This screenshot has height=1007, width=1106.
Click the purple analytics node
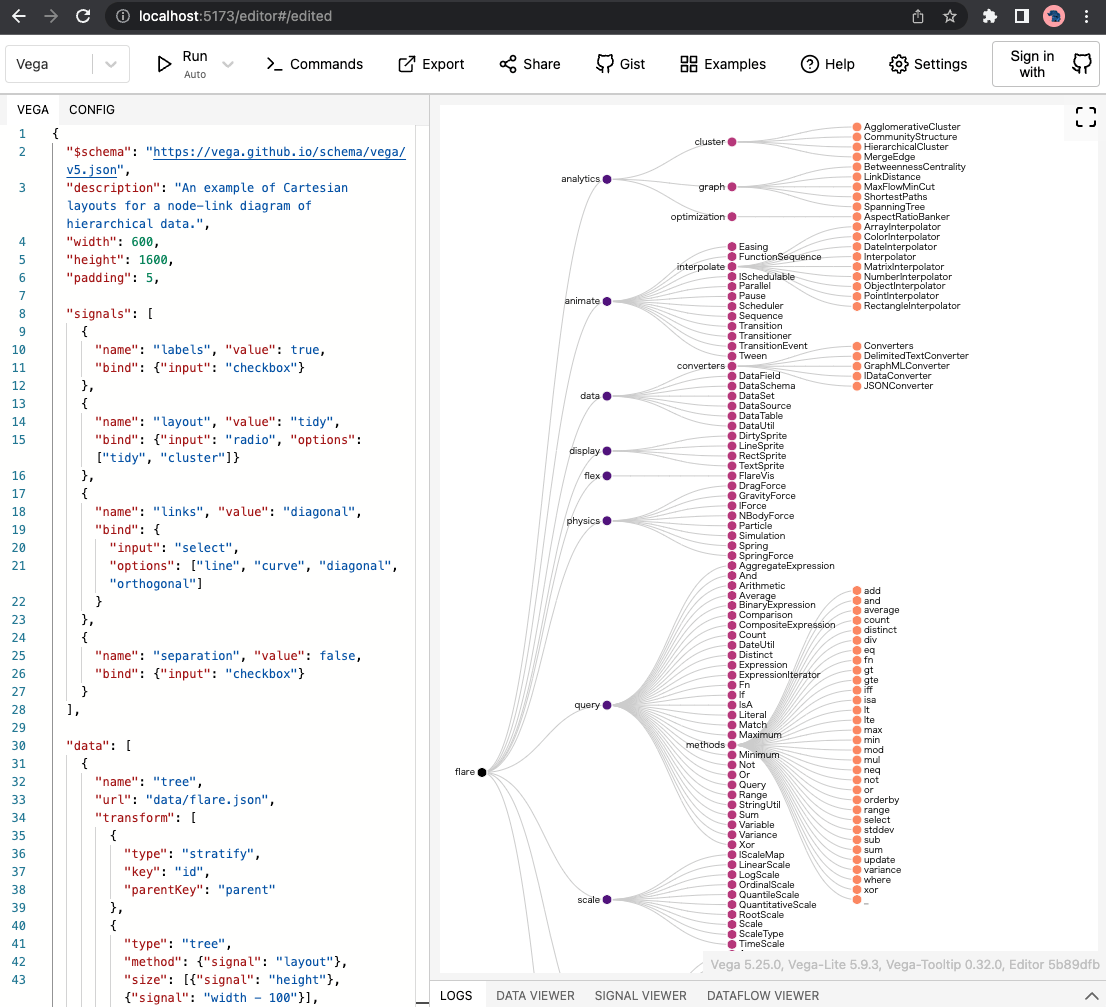click(607, 179)
